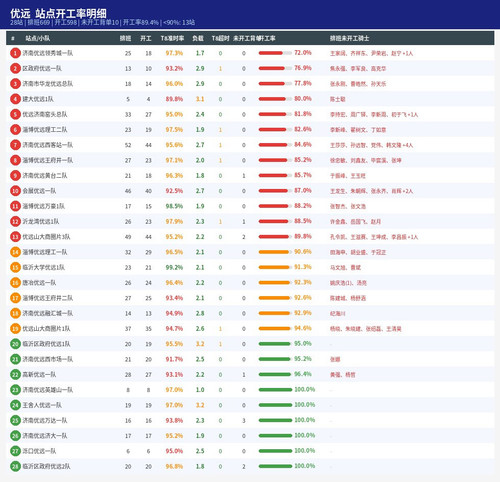The width and height of the screenshot is (500, 482).
Task: Click the red rank 7 badge
Action: coord(15,145)
